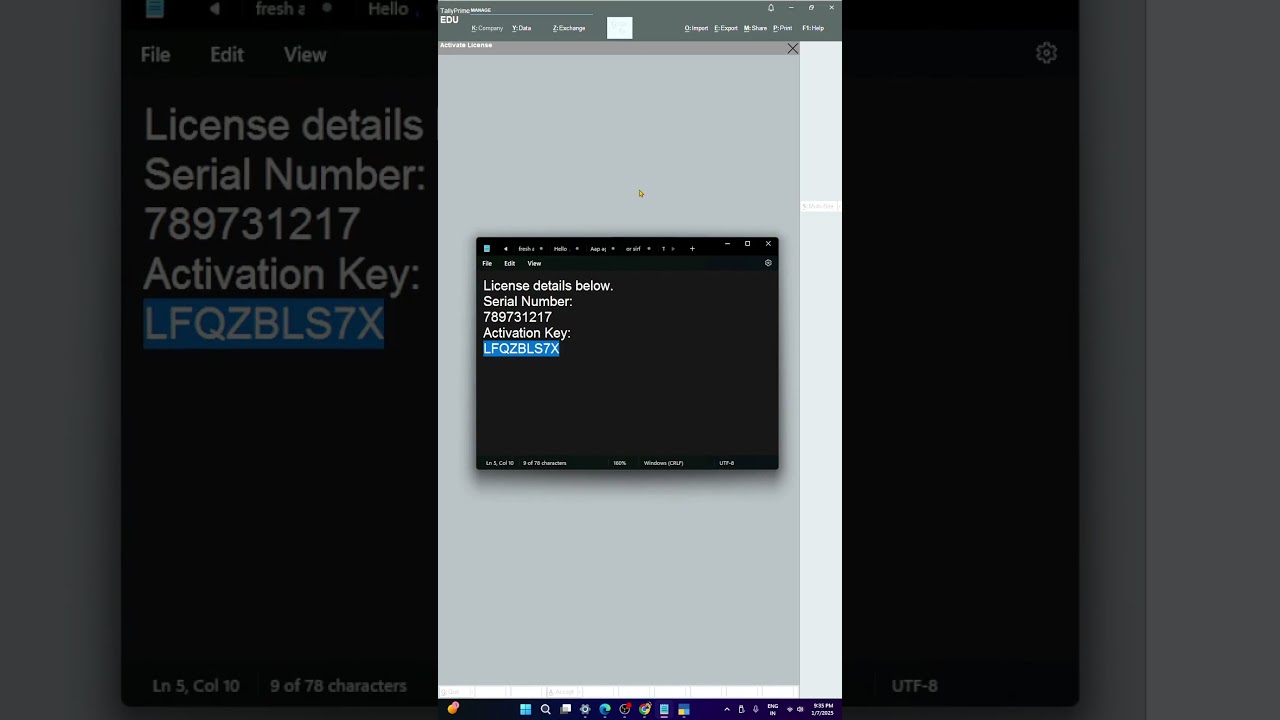Launch Microsoft Edge from taskbar
The width and height of the screenshot is (1280, 720).
tap(605, 709)
